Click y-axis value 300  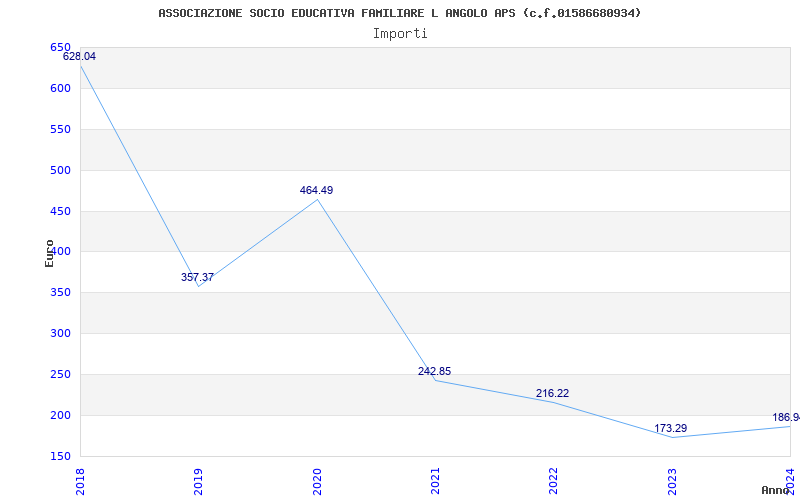tap(60, 334)
